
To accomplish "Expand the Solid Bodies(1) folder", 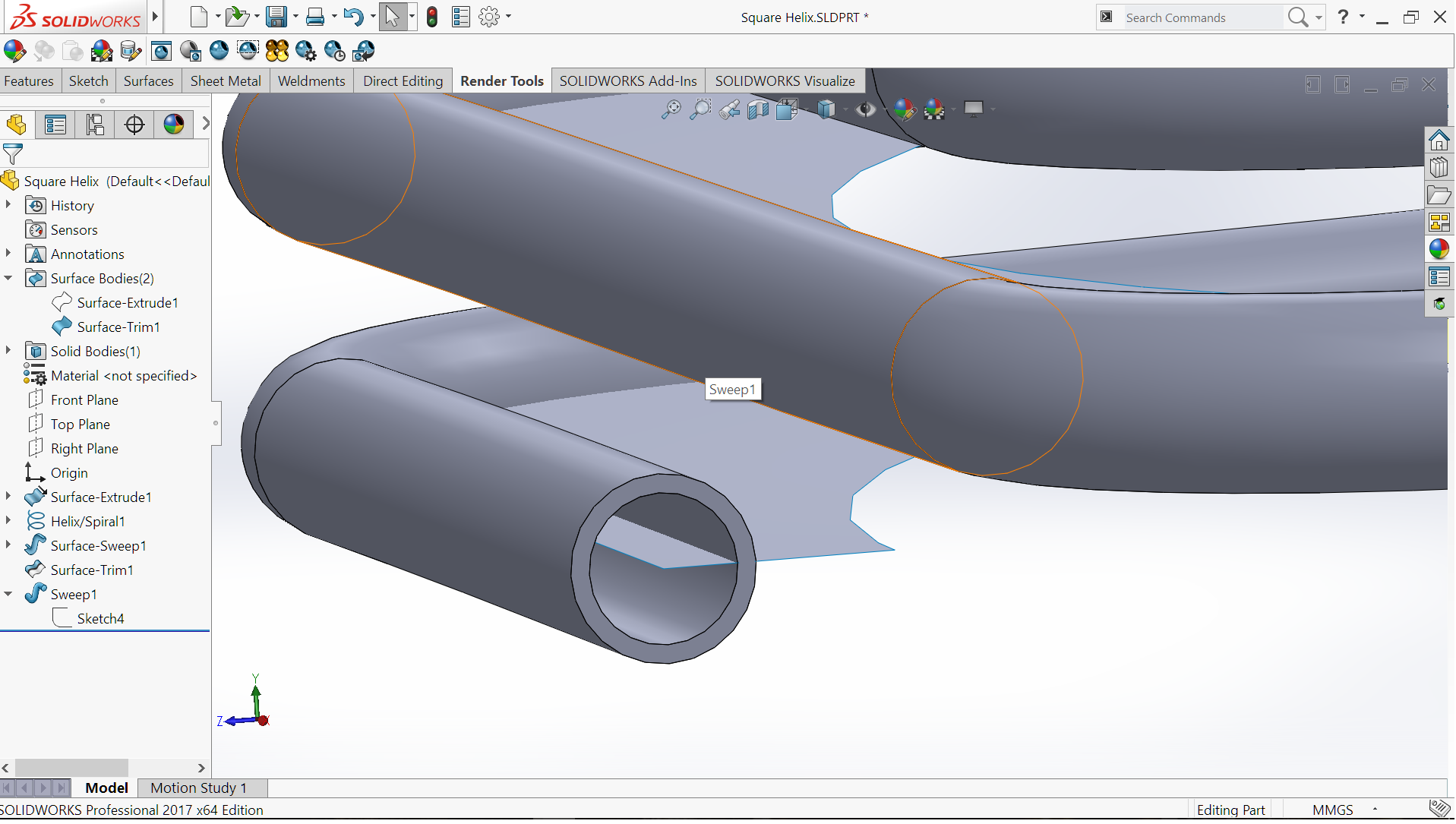I will point(8,351).
